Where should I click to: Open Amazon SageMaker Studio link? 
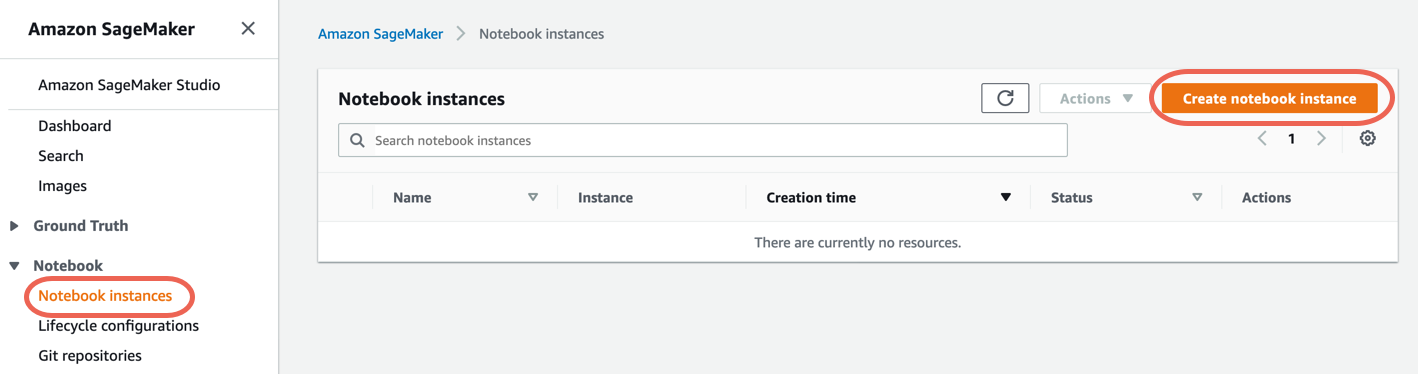(x=129, y=85)
